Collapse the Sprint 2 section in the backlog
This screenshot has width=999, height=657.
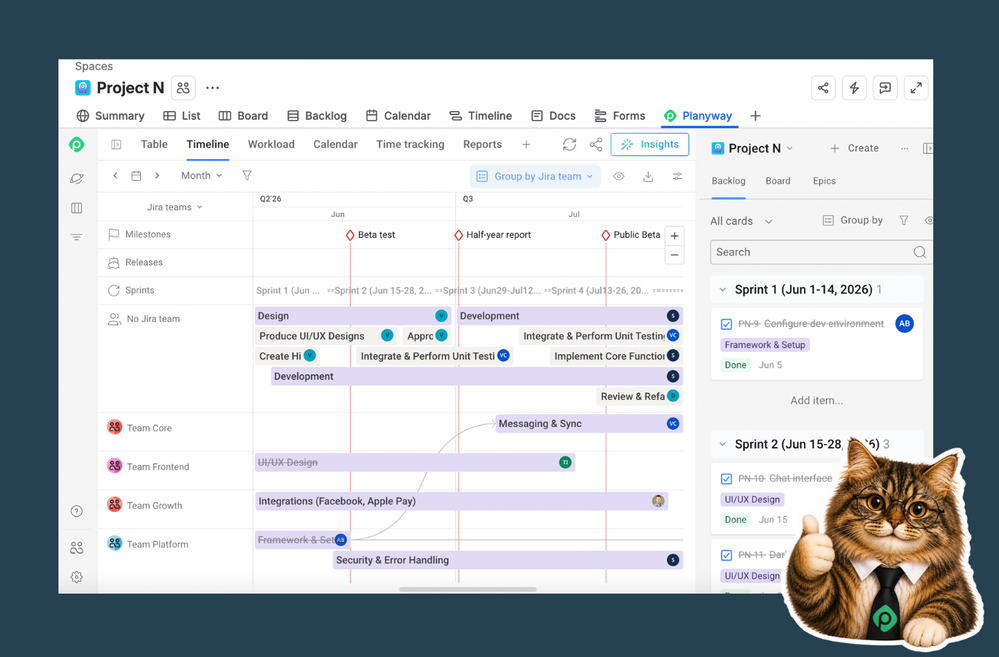coord(722,444)
